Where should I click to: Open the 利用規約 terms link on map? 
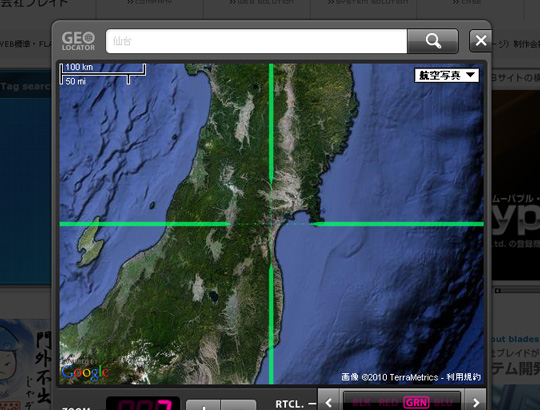coord(463,377)
